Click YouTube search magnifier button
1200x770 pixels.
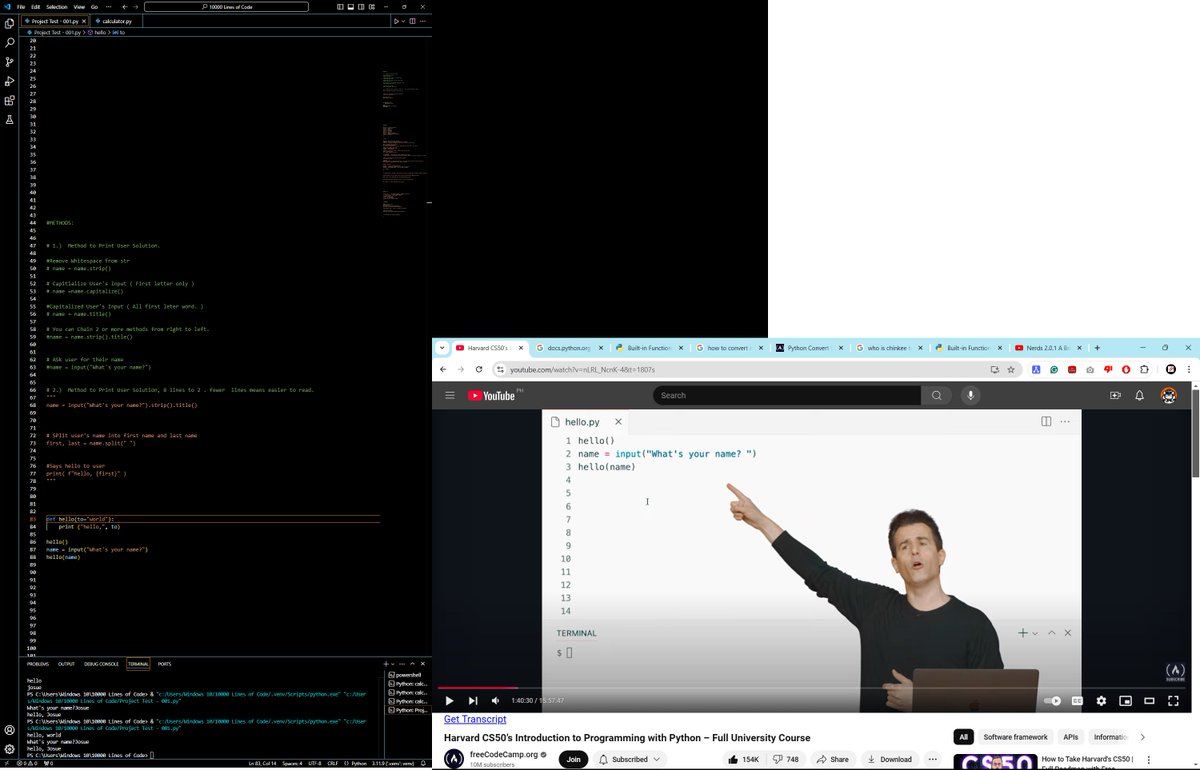(x=936, y=396)
